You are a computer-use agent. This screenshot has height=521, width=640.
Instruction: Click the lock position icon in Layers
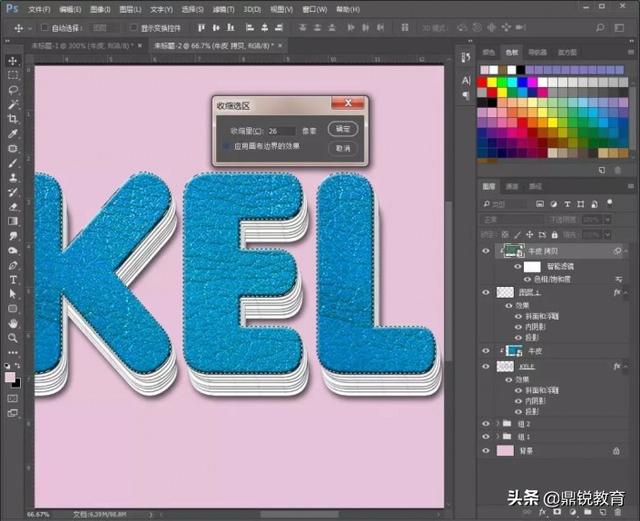(x=529, y=235)
